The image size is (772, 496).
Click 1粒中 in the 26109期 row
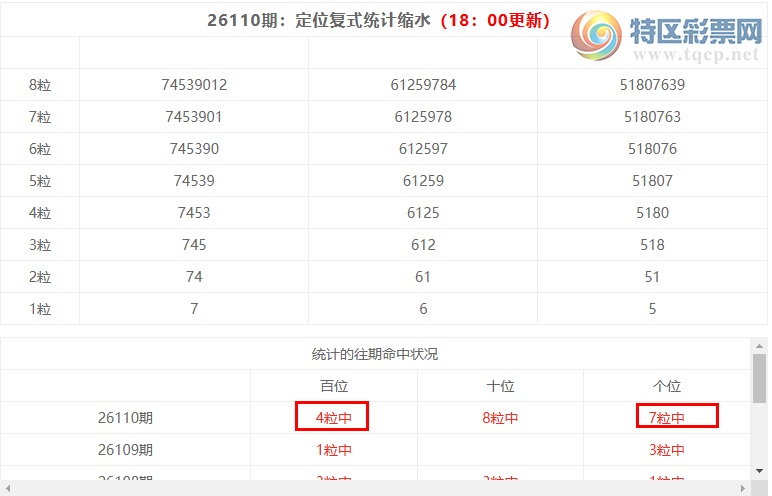(x=333, y=450)
